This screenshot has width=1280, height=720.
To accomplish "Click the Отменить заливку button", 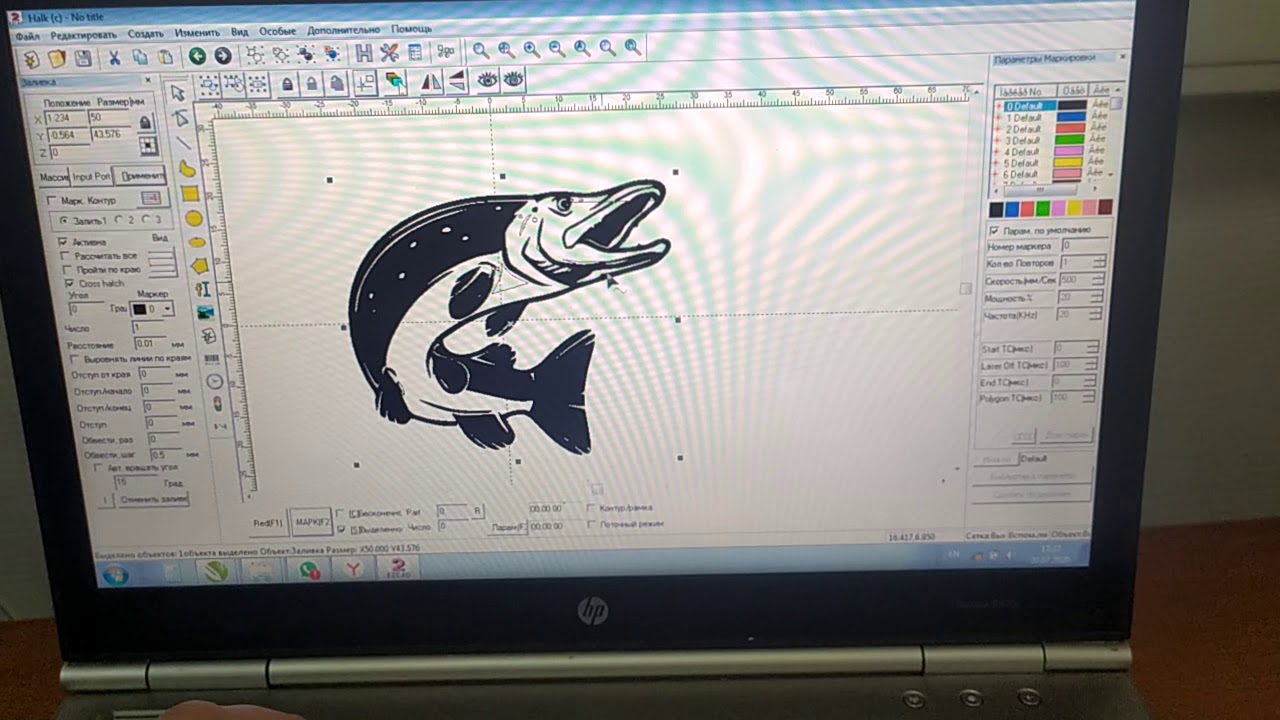I will click(153, 499).
